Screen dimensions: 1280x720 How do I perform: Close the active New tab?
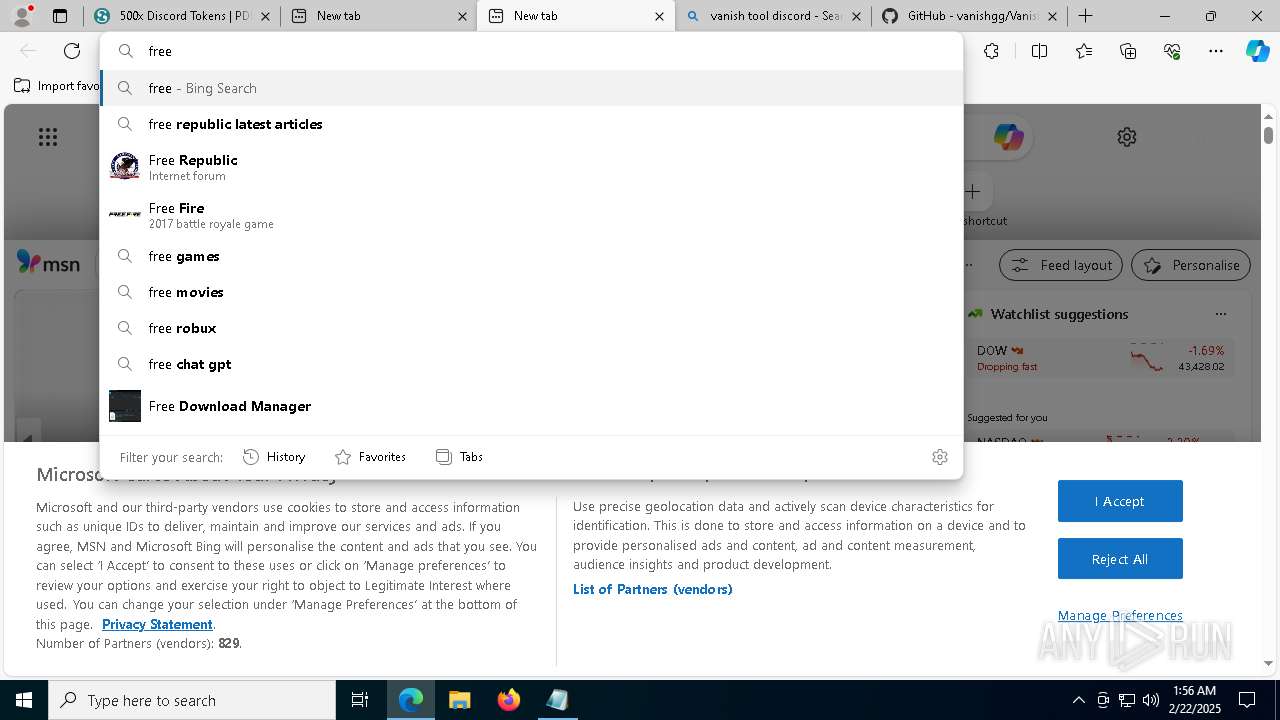pyautogui.click(x=659, y=16)
